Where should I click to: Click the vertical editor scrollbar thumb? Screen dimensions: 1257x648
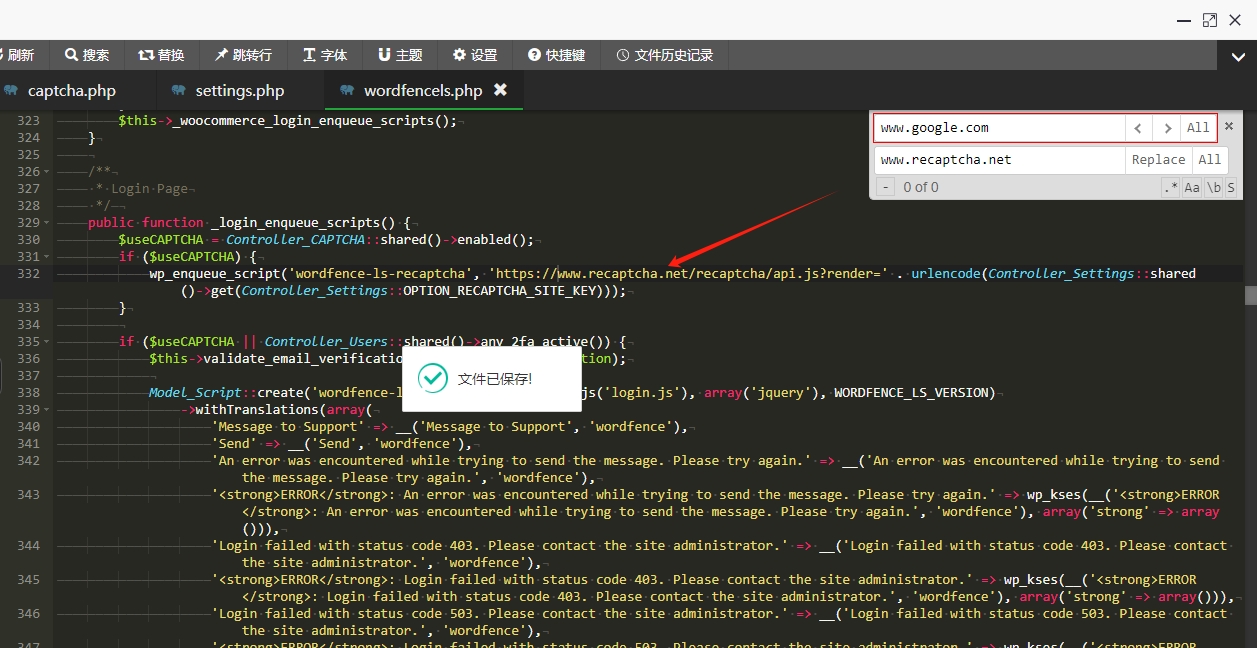(x=1250, y=295)
